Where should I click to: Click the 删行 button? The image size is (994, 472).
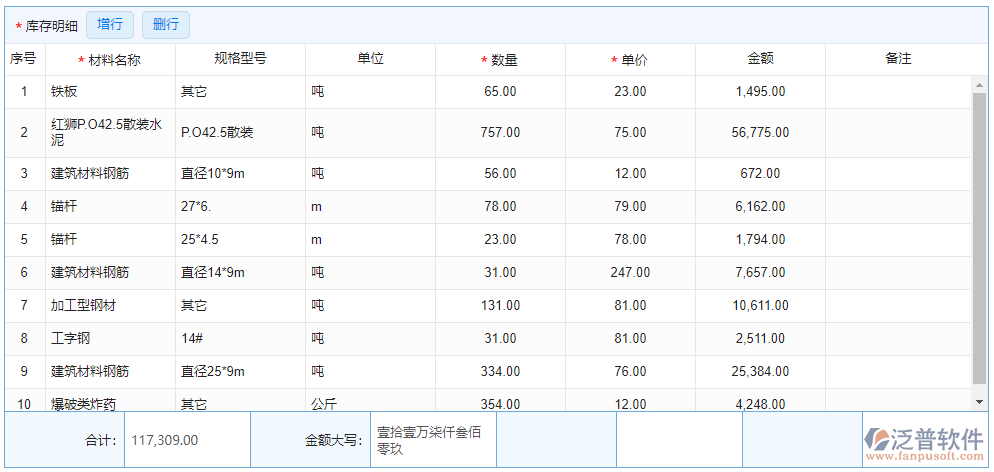pyautogui.click(x=165, y=25)
